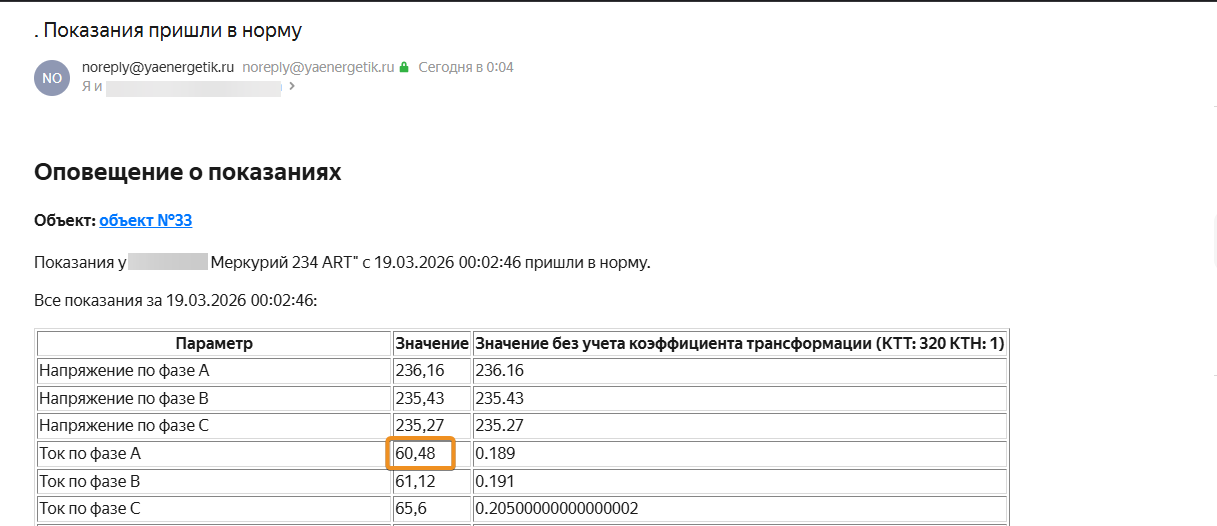Click the Параметр column header
Viewport: 1217px width, 526px height.
point(214,343)
